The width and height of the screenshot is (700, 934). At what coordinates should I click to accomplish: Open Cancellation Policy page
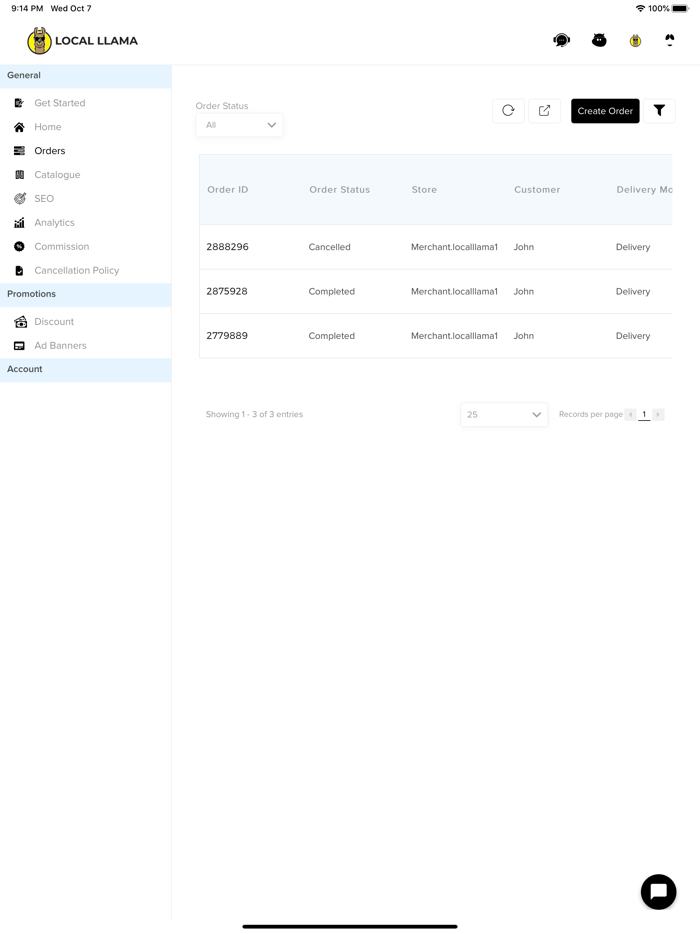coord(76,270)
